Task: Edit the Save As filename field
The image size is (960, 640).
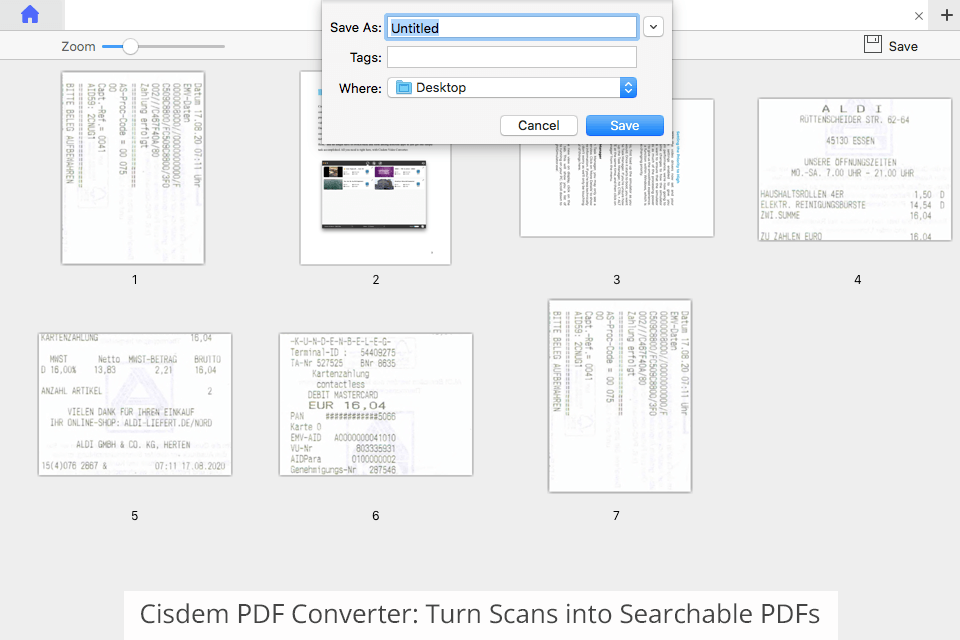Action: click(512, 28)
